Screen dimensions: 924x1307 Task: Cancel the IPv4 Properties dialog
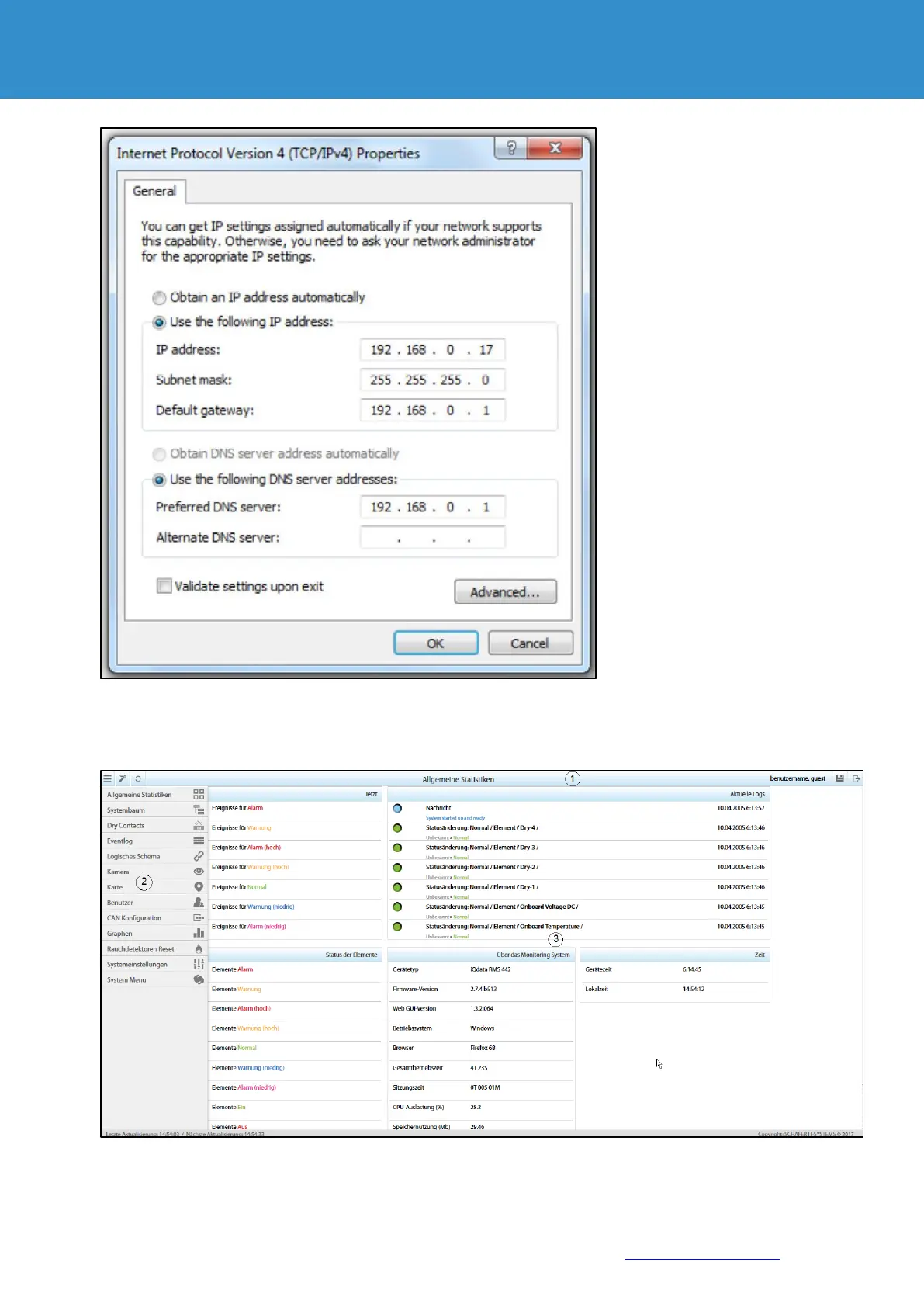(530, 643)
